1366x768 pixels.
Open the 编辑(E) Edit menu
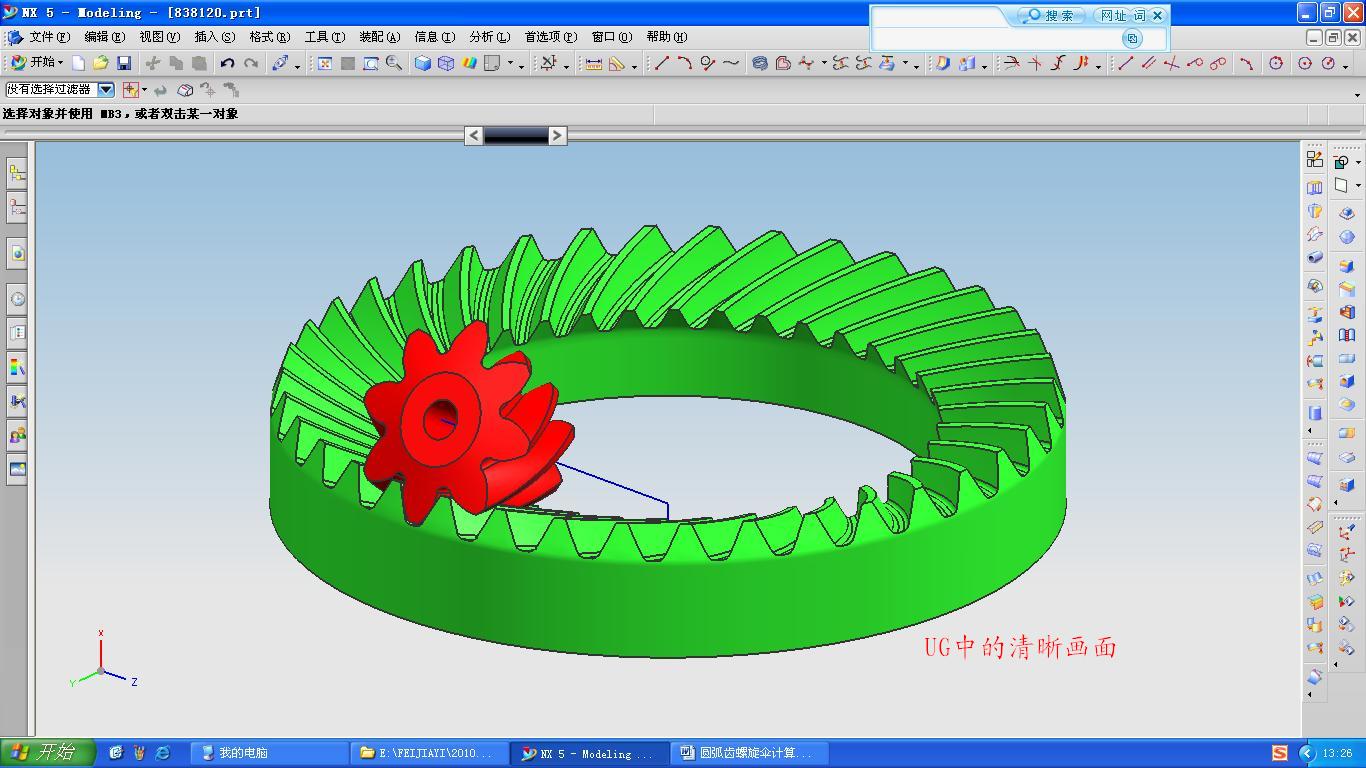pyautogui.click(x=104, y=37)
